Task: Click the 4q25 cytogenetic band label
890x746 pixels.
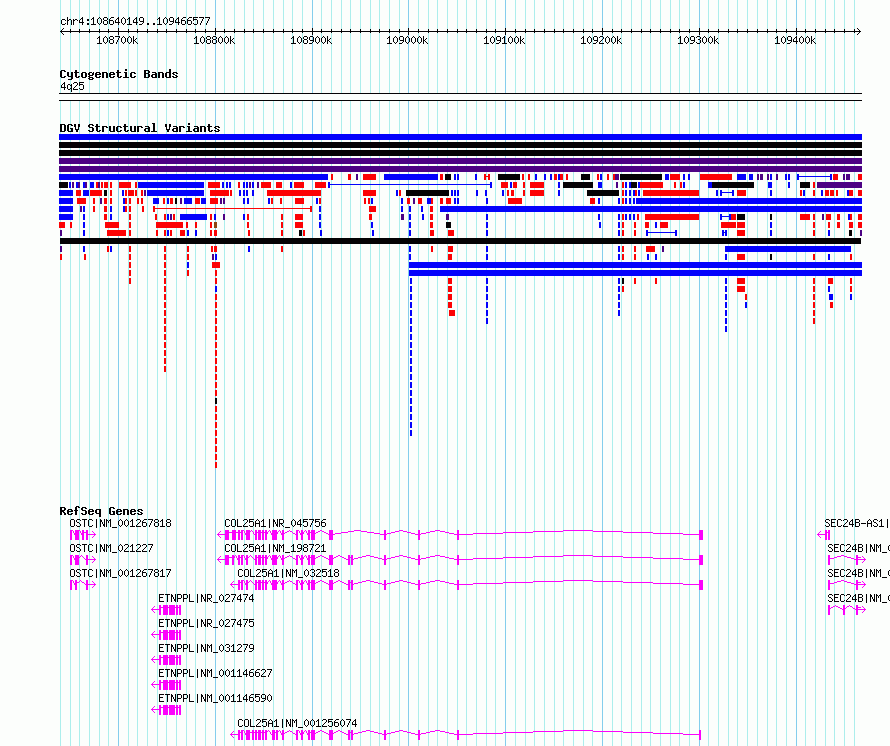Action: [72, 86]
